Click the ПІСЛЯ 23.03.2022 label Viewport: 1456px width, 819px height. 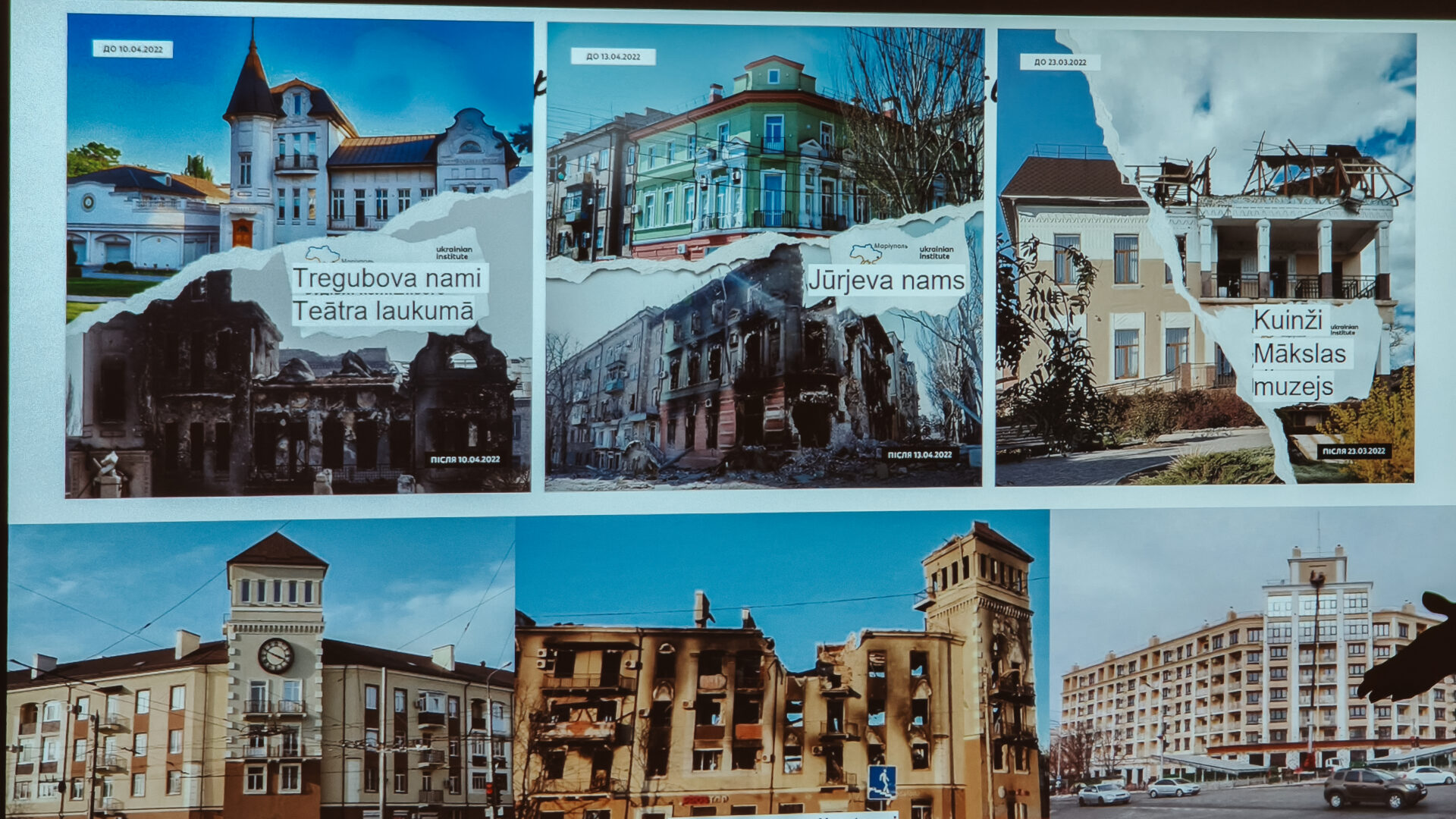point(1354,451)
